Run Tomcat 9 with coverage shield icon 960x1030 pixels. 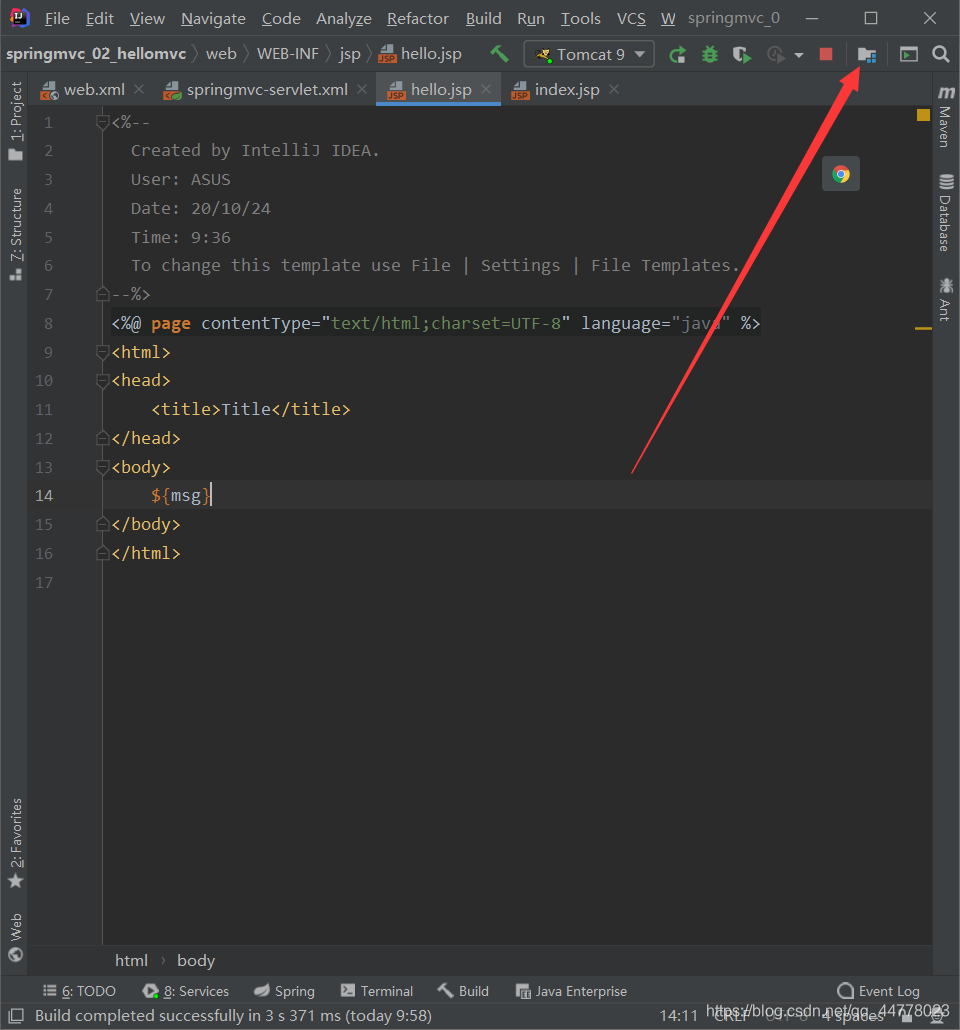click(742, 55)
